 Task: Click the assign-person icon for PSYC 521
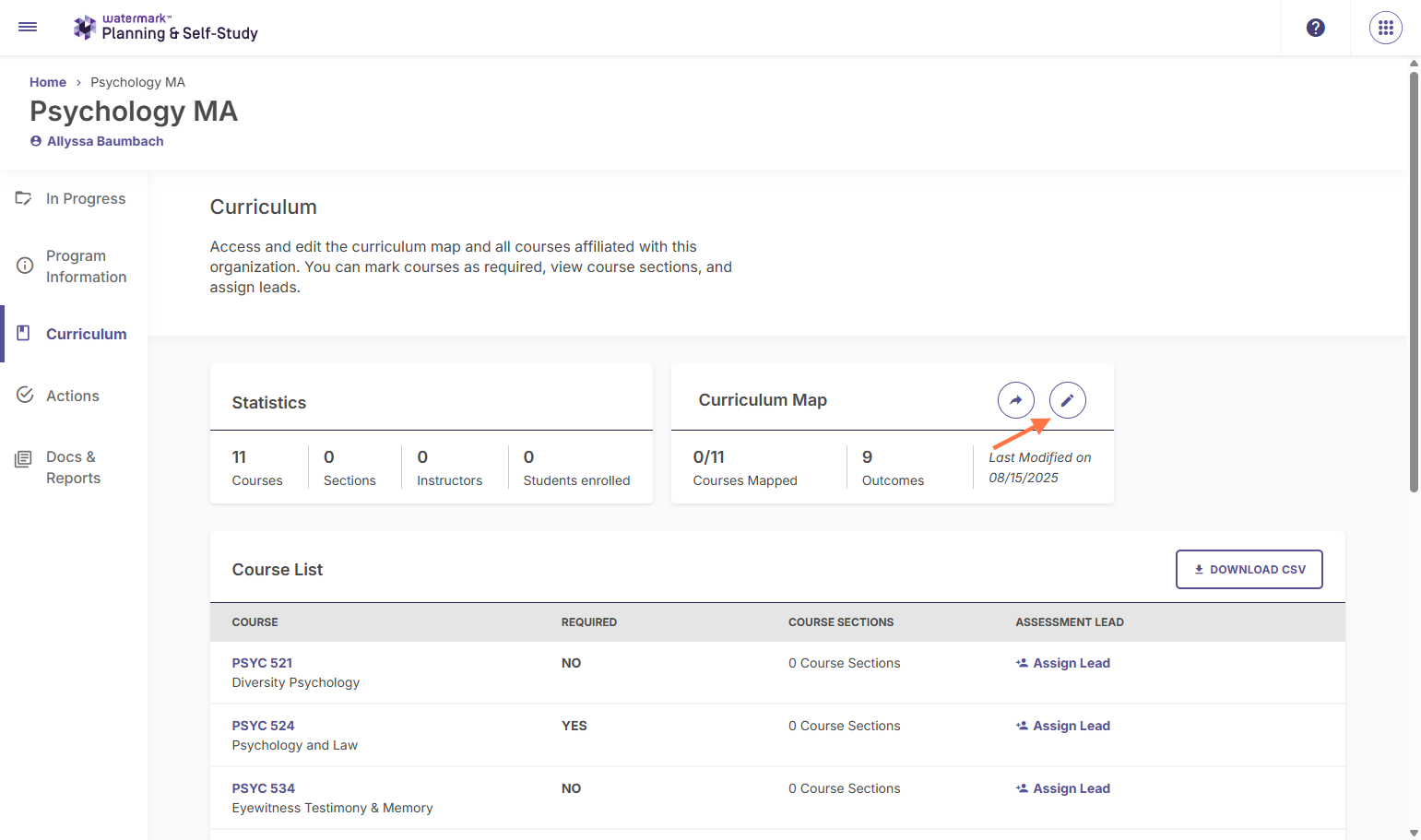(1022, 663)
